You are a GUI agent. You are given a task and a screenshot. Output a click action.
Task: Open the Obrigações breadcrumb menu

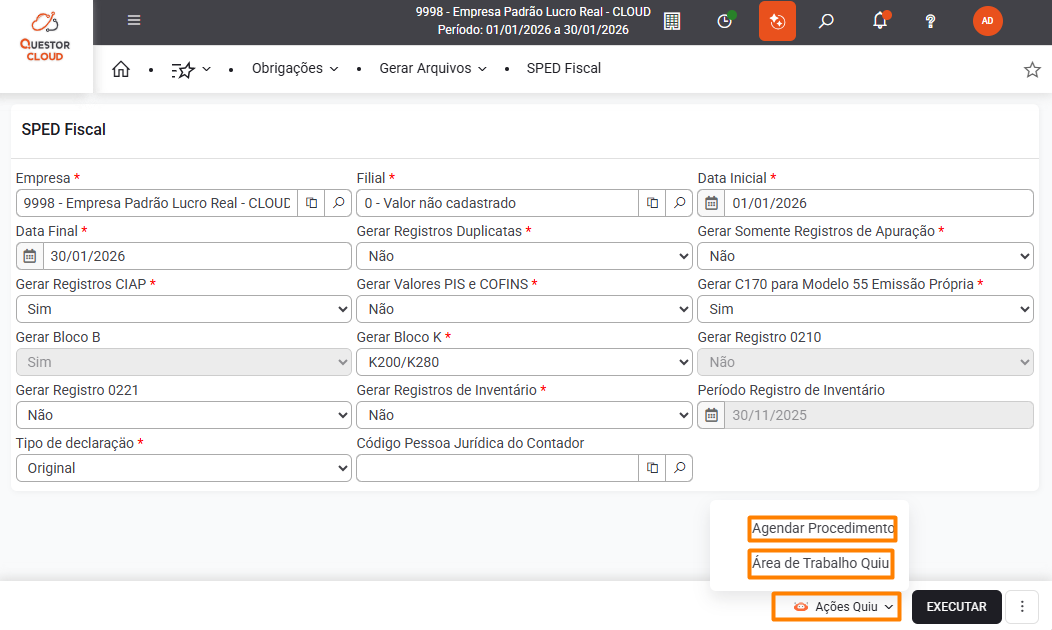pyautogui.click(x=295, y=69)
